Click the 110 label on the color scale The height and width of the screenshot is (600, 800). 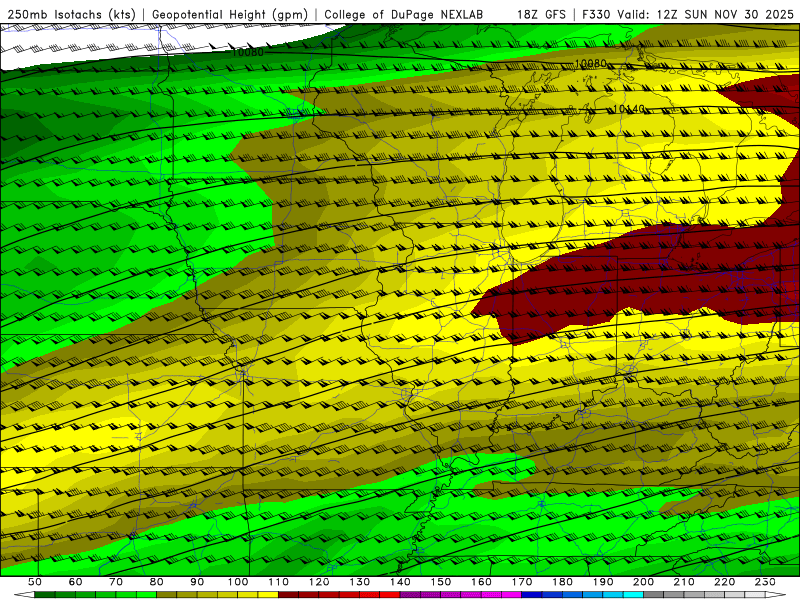279,582
